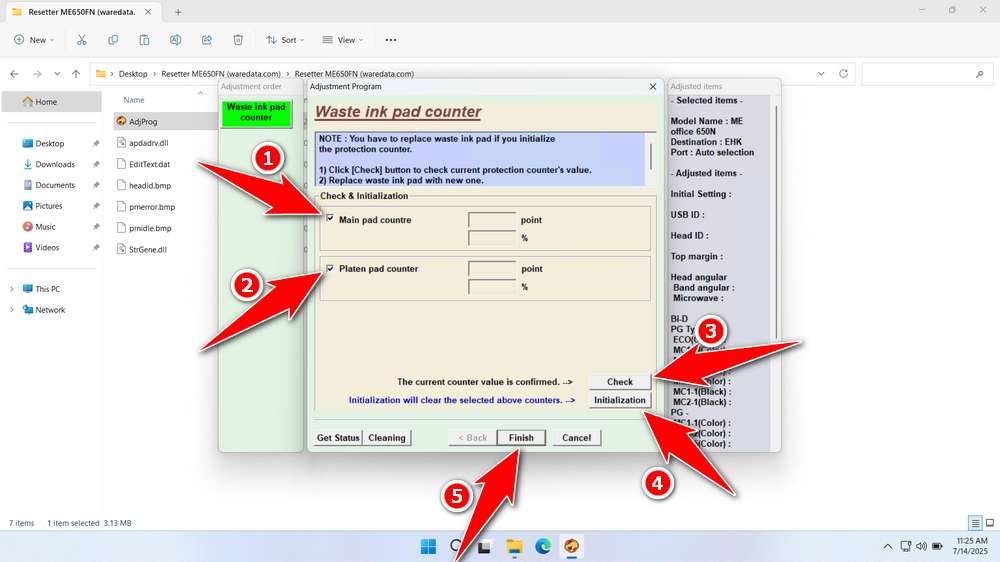Click the Rename icon in Explorer toolbar
This screenshot has width=1000, height=562.
(175, 40)
